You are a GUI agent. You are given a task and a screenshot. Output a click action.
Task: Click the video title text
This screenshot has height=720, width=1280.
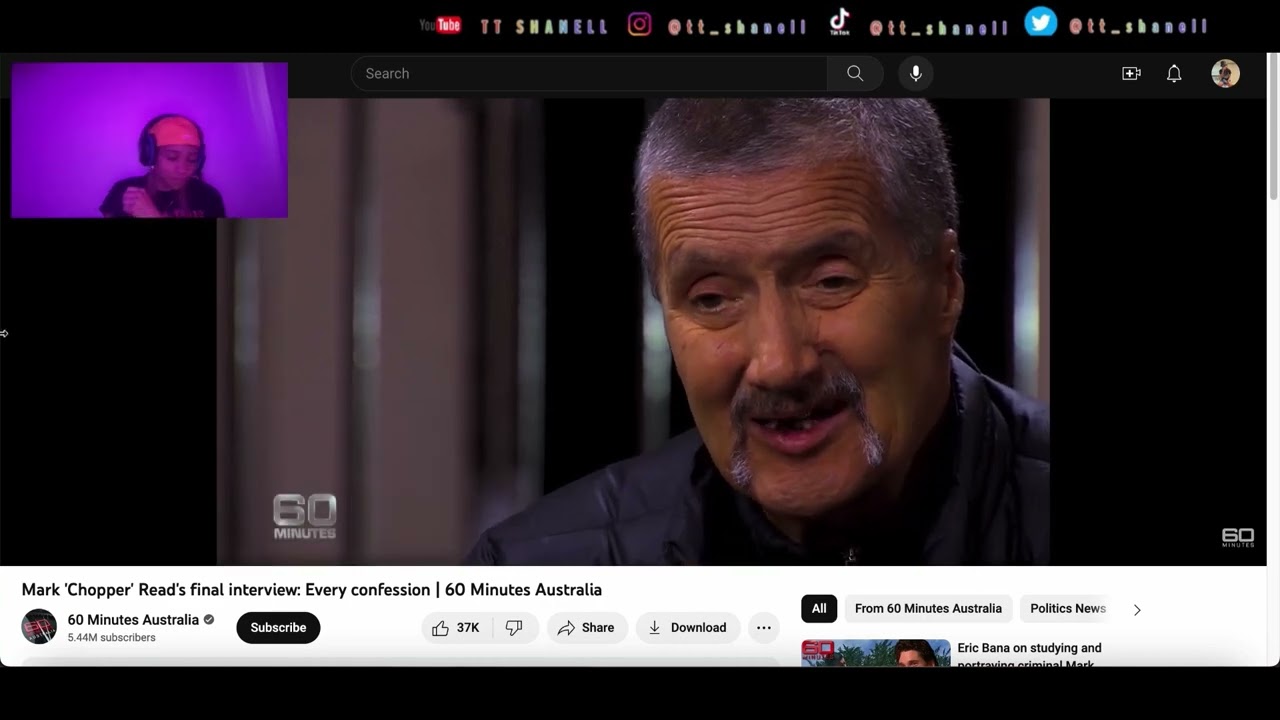(312, 589)
